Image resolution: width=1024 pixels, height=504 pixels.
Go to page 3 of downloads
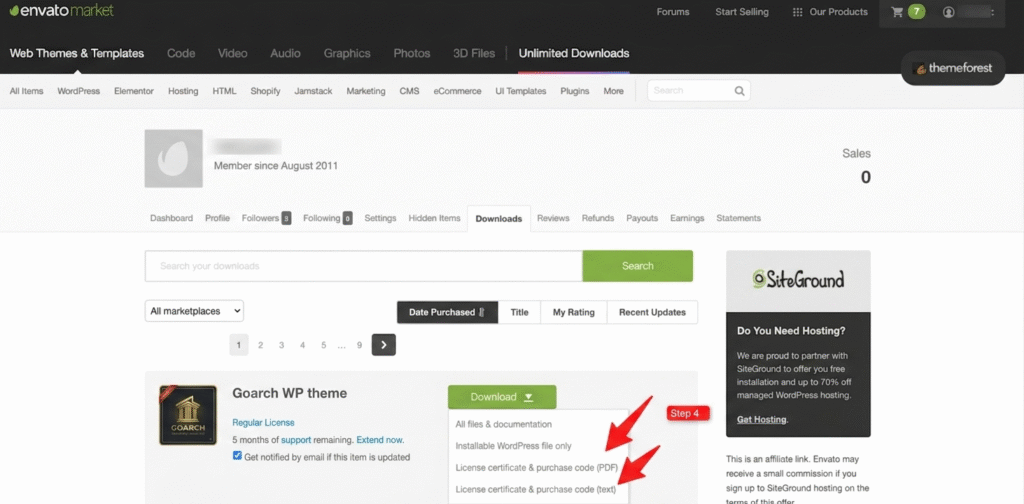[281, 345]
